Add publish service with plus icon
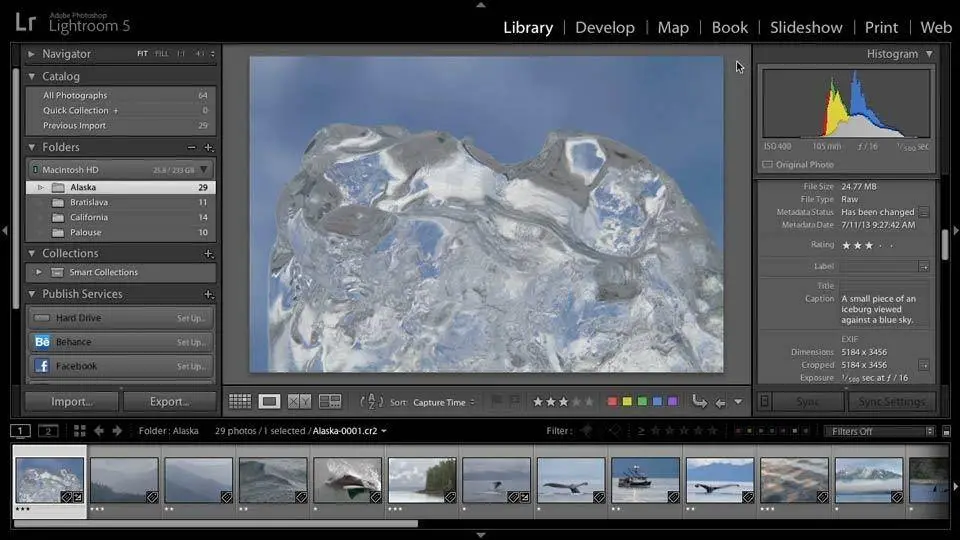 [x=208, y=294]
